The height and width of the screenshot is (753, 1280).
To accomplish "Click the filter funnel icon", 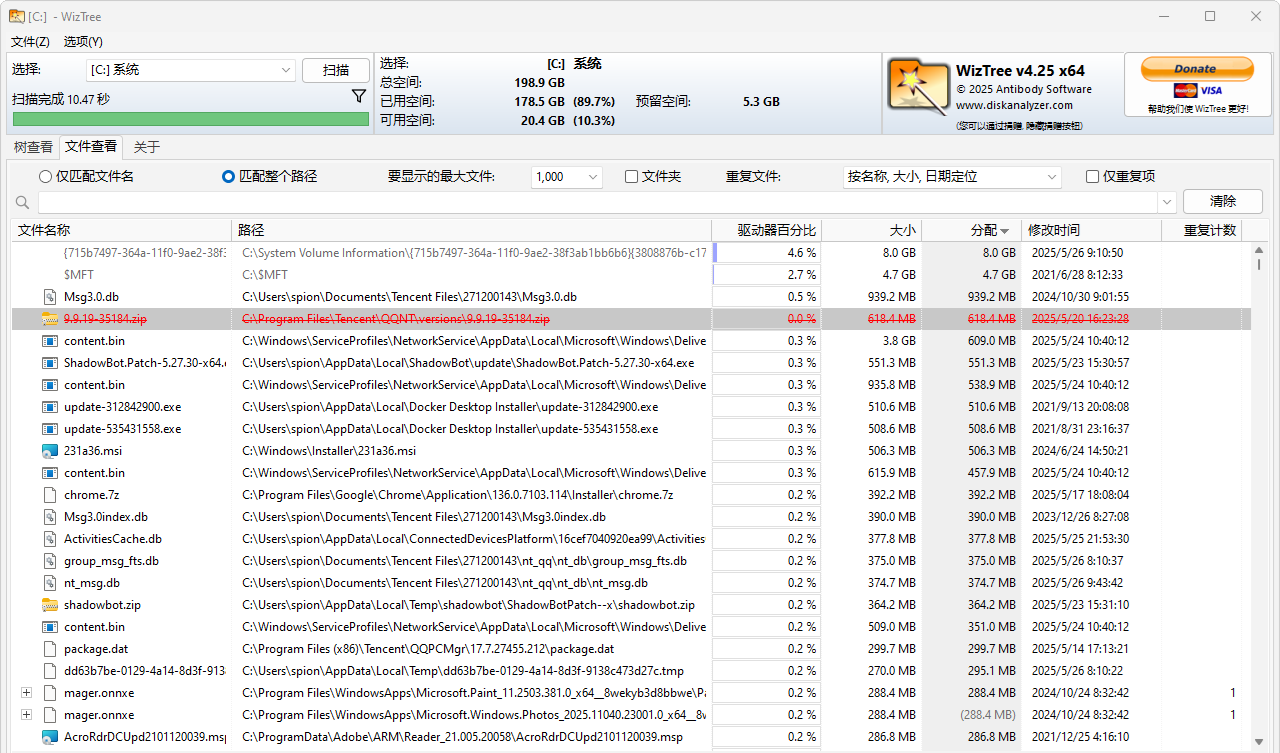I will [x=359, y=96].
